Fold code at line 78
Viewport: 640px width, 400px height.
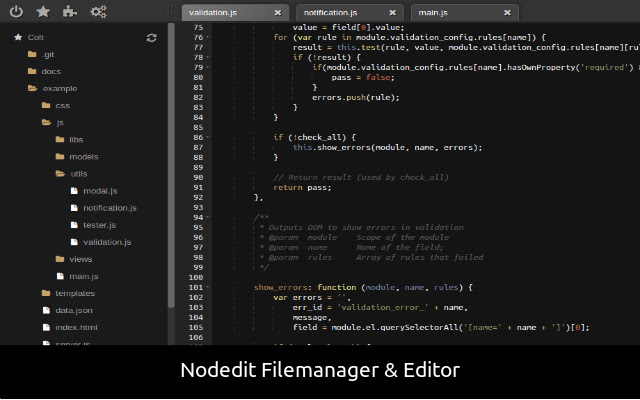(208, 57)
